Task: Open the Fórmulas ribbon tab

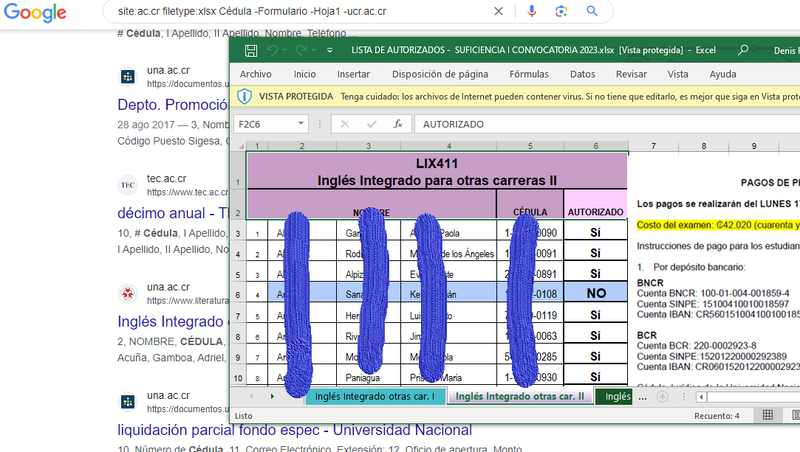Action: tap(528, 74)
